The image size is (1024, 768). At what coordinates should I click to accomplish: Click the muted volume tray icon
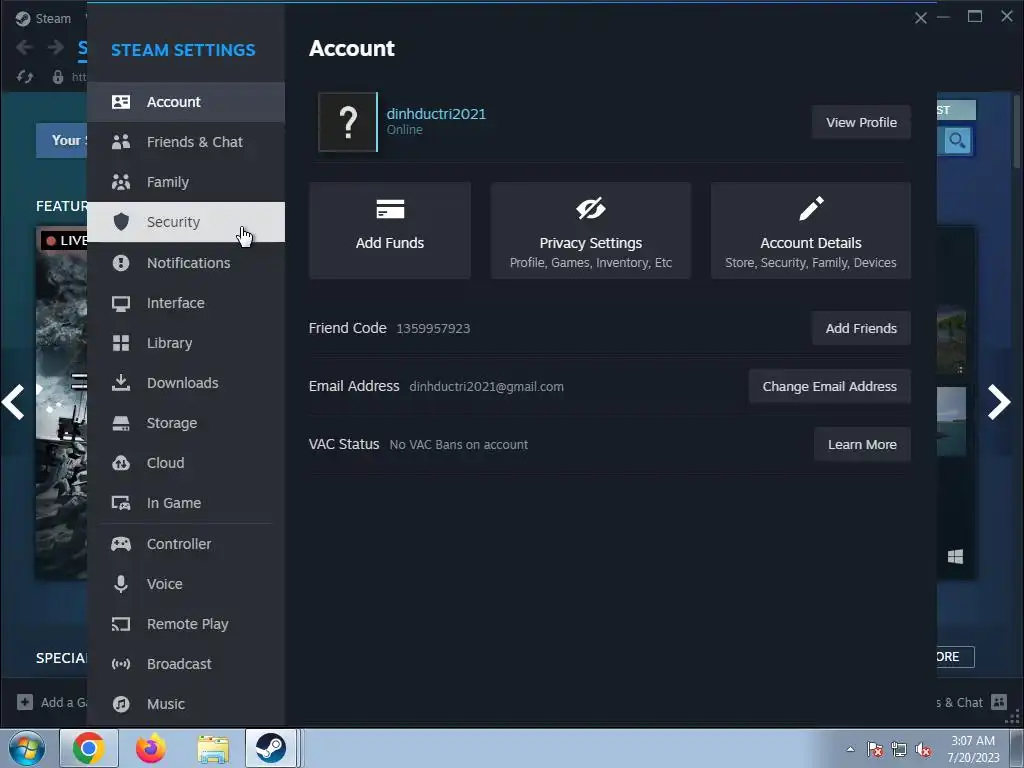coord(923,750)
